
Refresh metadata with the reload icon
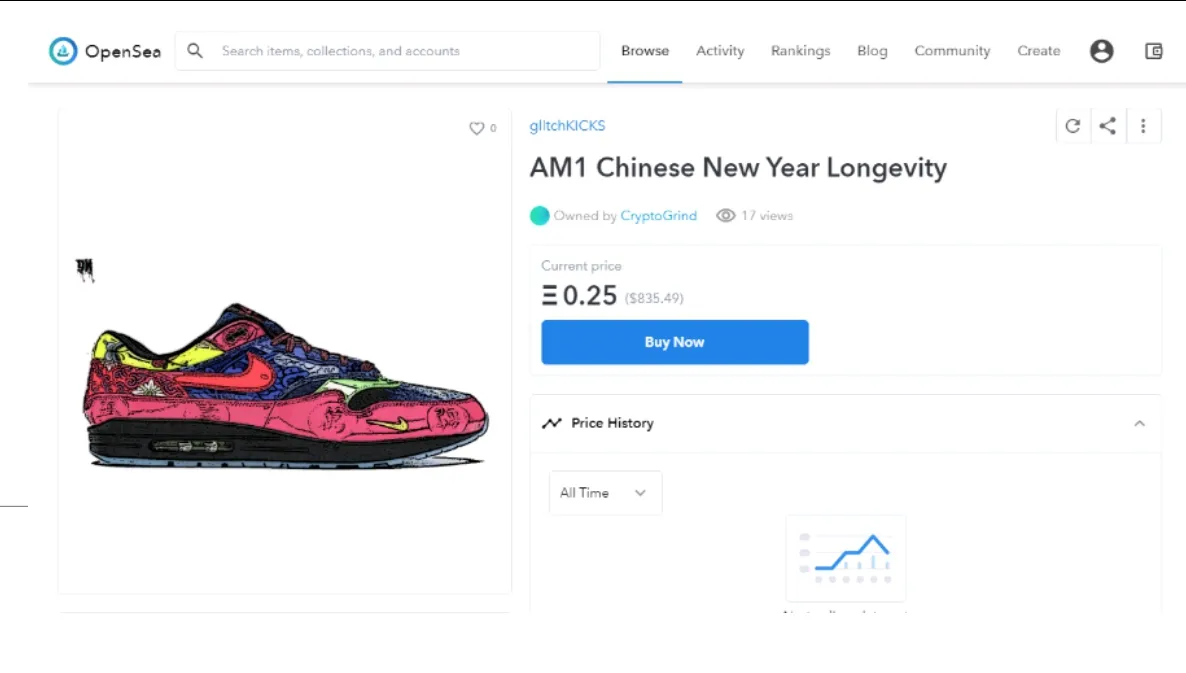pos(1073,126)
